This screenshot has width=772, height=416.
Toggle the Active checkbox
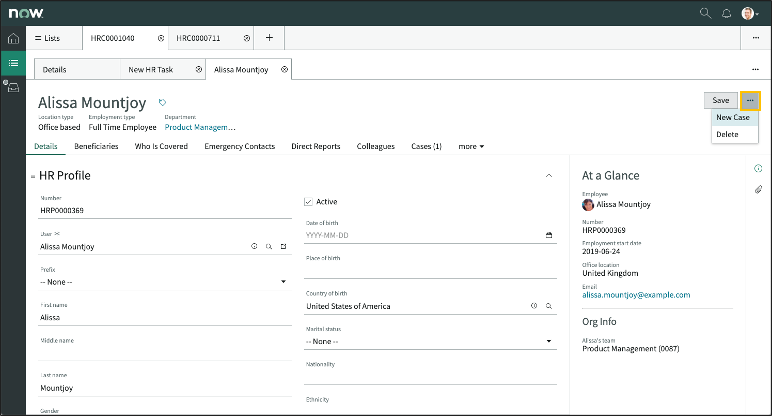pos(308,201)
